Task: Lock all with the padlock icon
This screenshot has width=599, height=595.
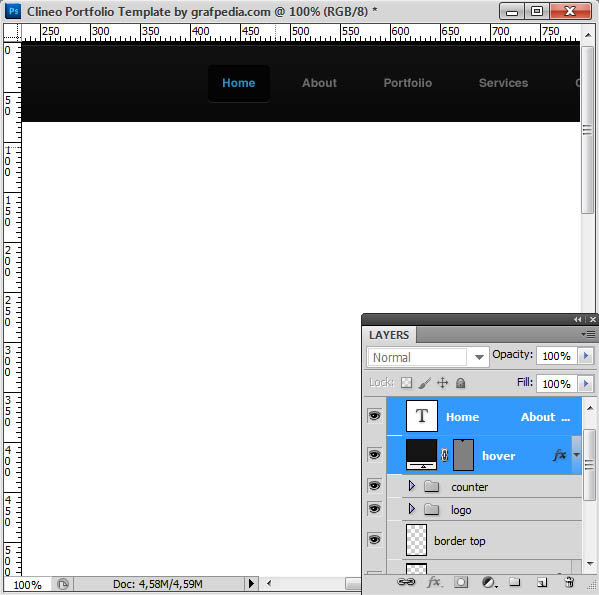Action: click(x=460, y=383)
